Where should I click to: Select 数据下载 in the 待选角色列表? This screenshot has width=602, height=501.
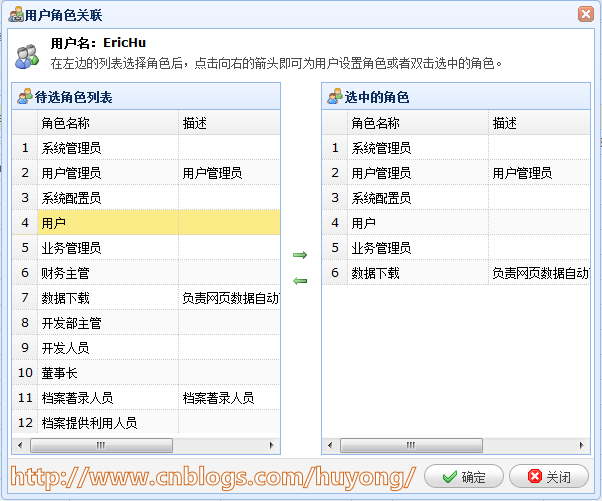pyautogui.click(x=65, y=298)
